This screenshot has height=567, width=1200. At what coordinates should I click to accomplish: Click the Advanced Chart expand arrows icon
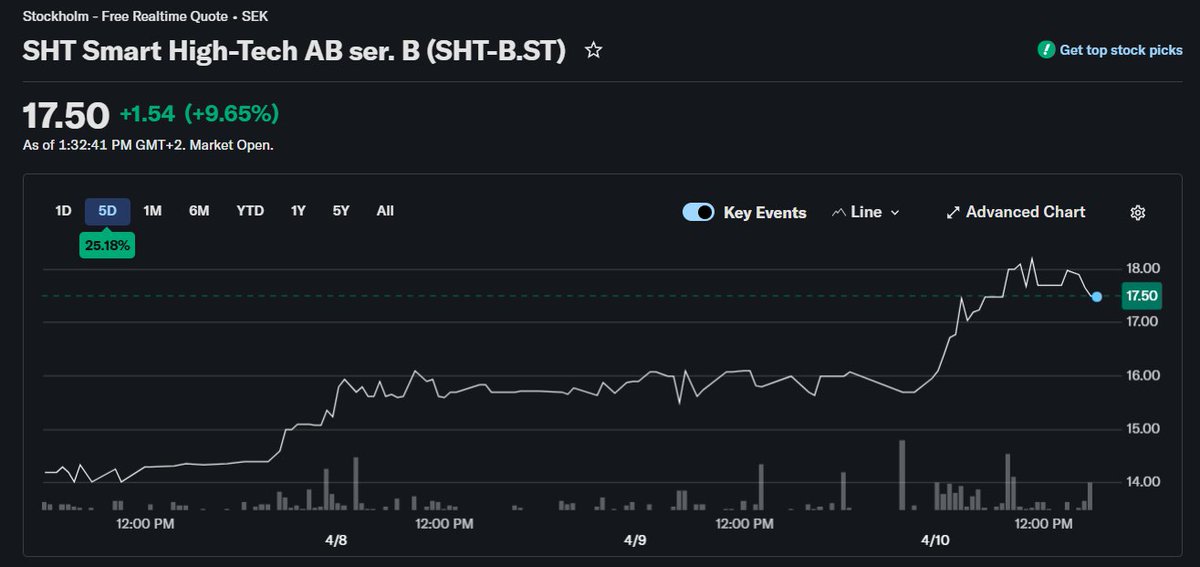click(x=953, y=212)
